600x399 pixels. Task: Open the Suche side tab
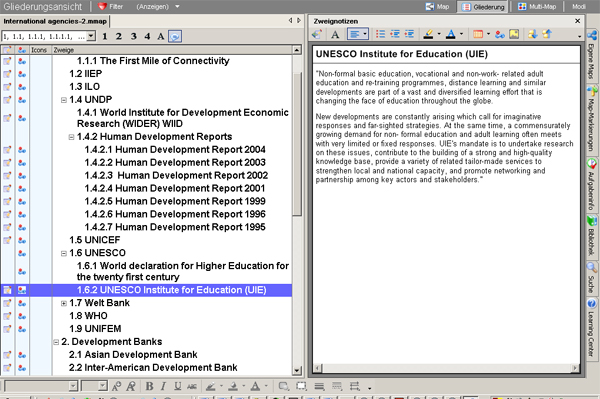[592, 278]
